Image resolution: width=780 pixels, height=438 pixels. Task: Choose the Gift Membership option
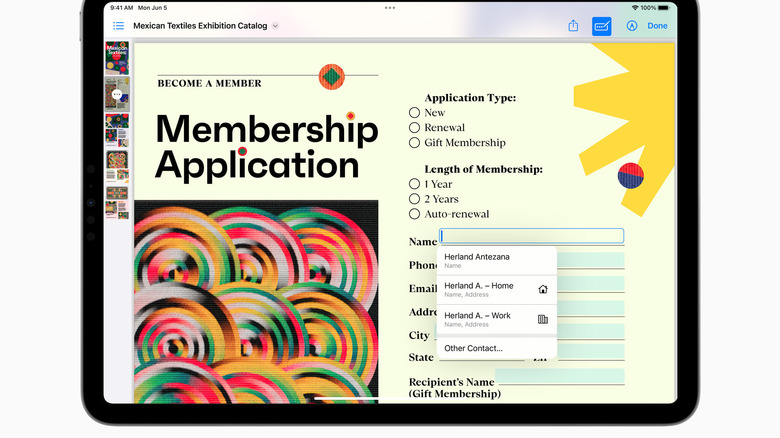(x=414, y=143)
